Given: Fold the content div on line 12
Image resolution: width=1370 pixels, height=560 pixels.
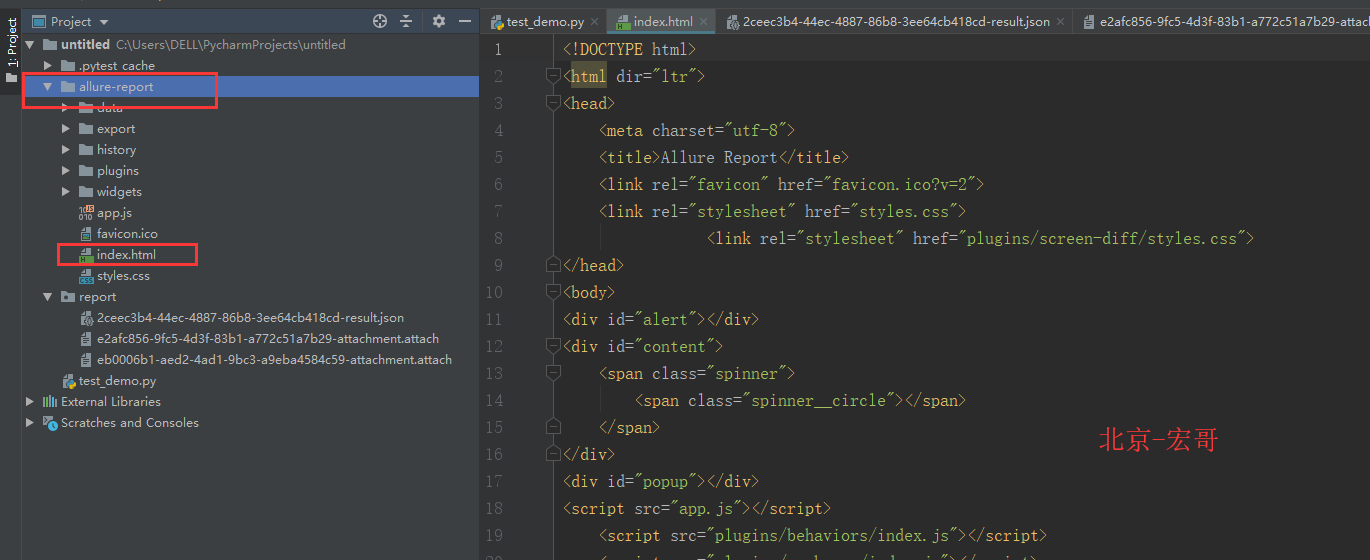Looking at the screenshot, I should pyautogui.click(x=553, y=346).
